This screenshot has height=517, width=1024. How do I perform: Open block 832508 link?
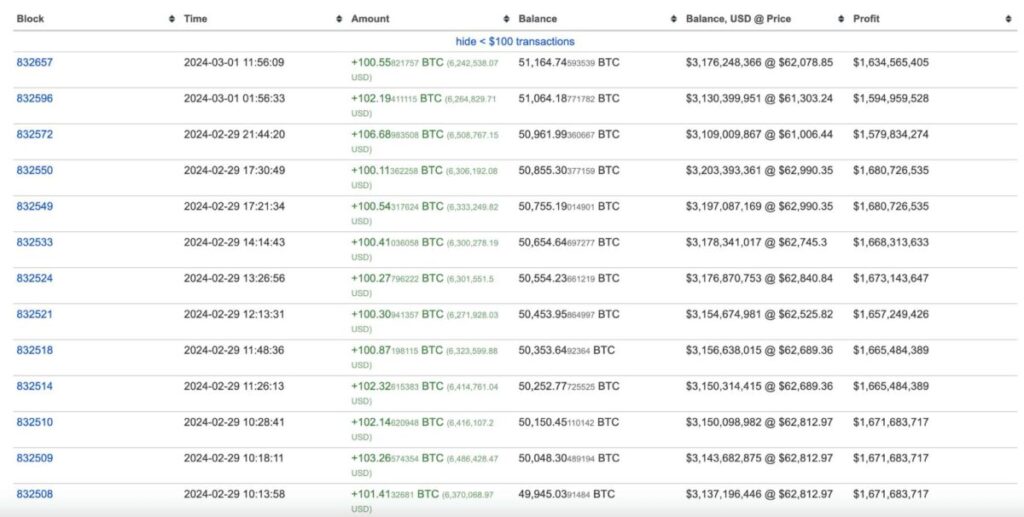click(x=35, y=494)
